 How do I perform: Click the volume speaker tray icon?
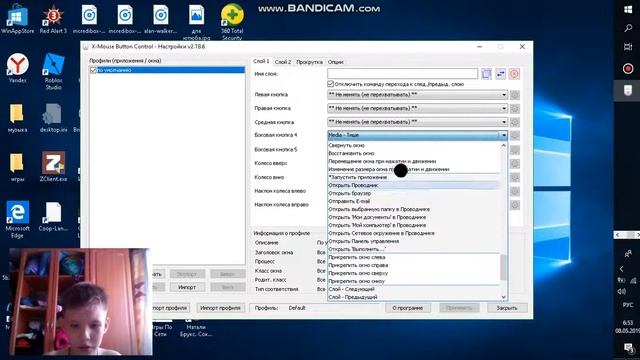[622, 291]
